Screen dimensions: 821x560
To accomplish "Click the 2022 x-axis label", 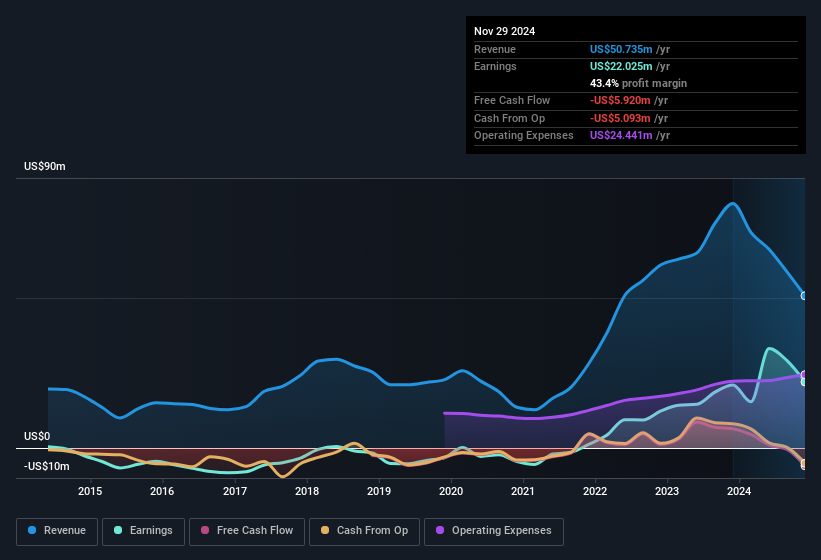I will click(x=595, y=491).
